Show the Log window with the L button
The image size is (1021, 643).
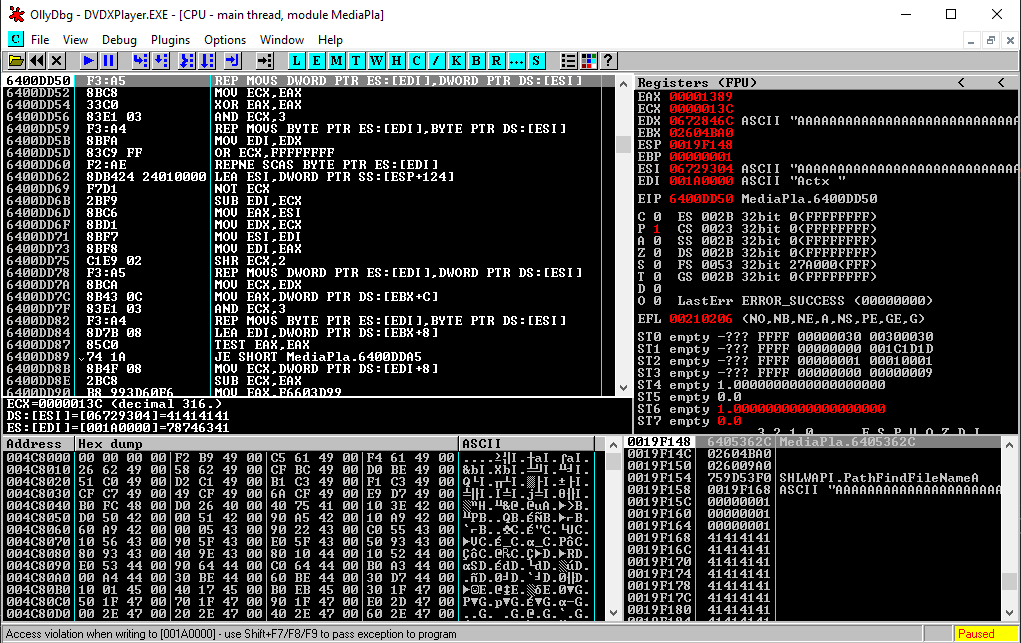pos(296,61)
